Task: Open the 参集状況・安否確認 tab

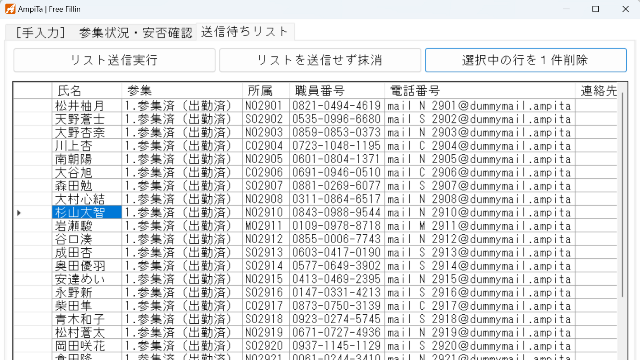Action: (136, 32)
